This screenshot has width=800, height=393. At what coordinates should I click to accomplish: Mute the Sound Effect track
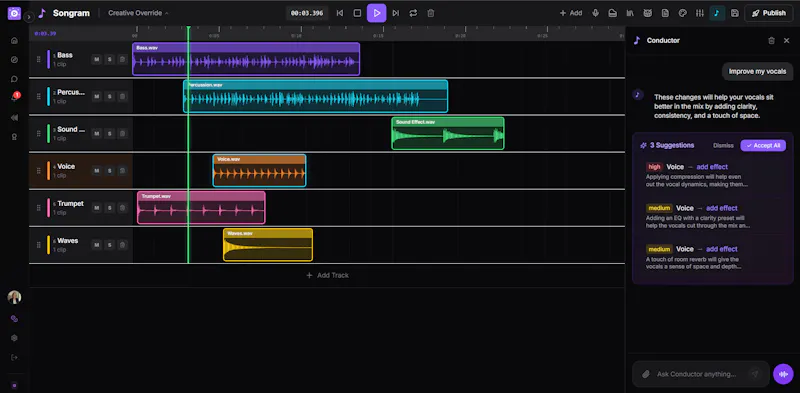(96, 134)
